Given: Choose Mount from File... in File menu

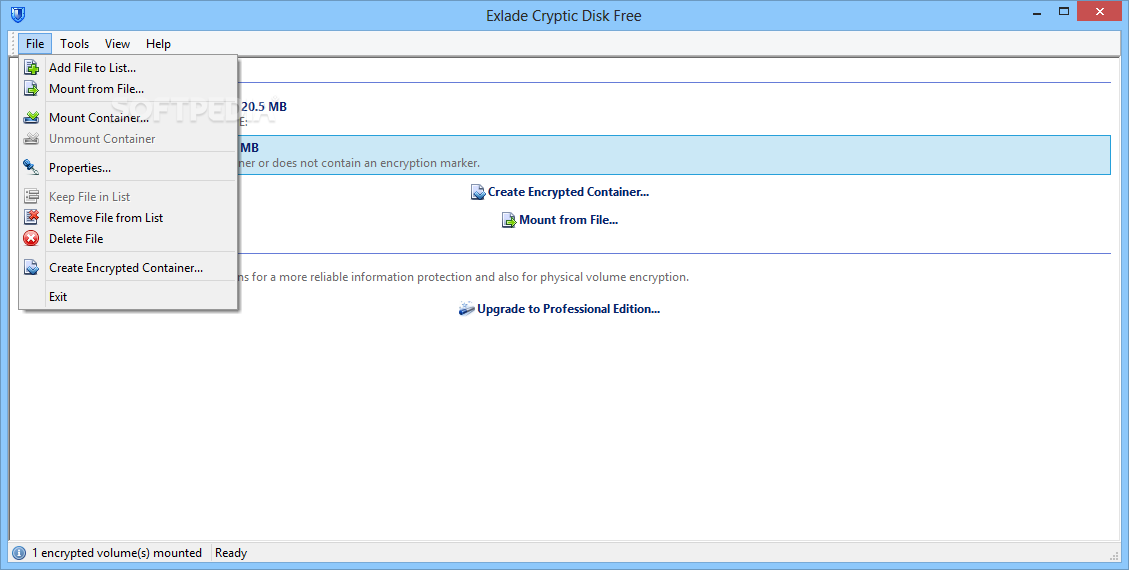Looking at the screenshot, I should [129, 89].
